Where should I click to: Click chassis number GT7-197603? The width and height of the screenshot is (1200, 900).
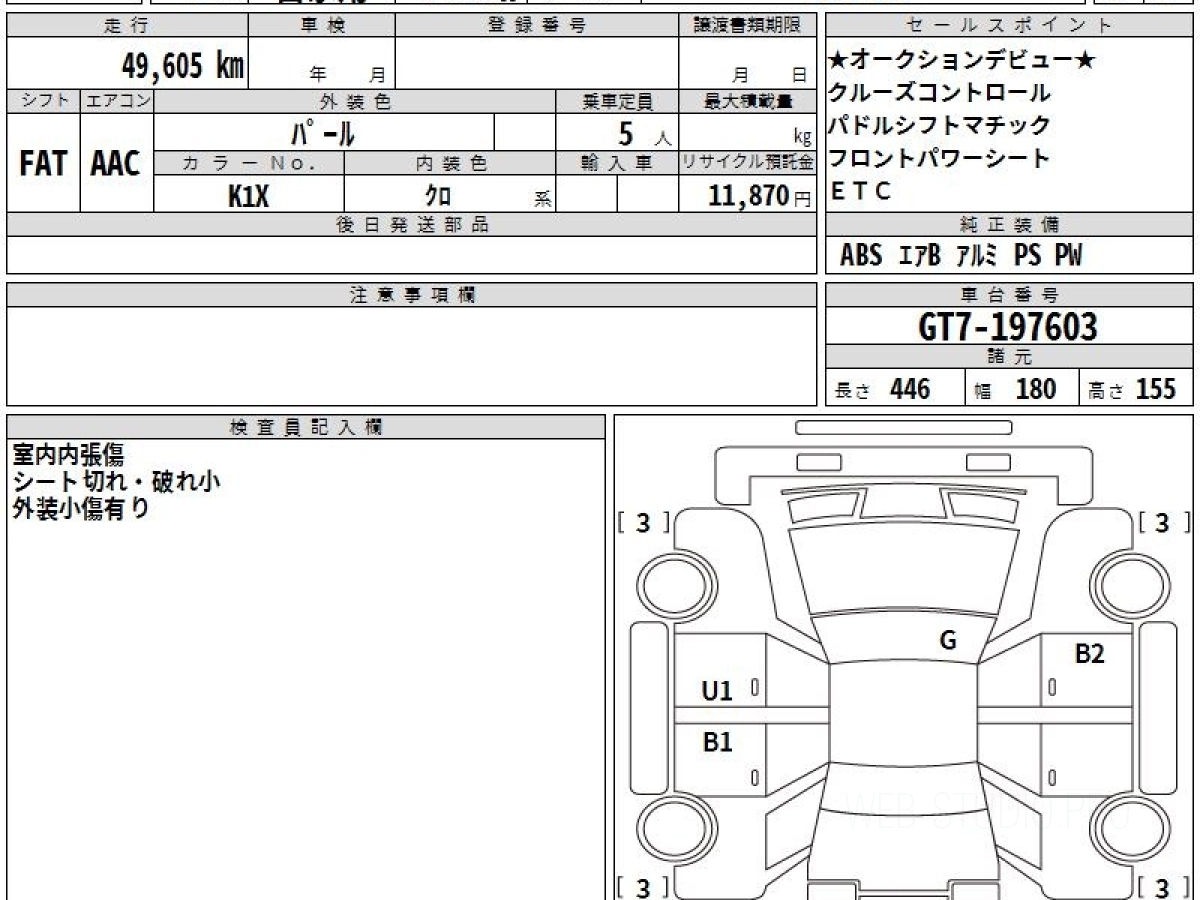coord(1008,327)
